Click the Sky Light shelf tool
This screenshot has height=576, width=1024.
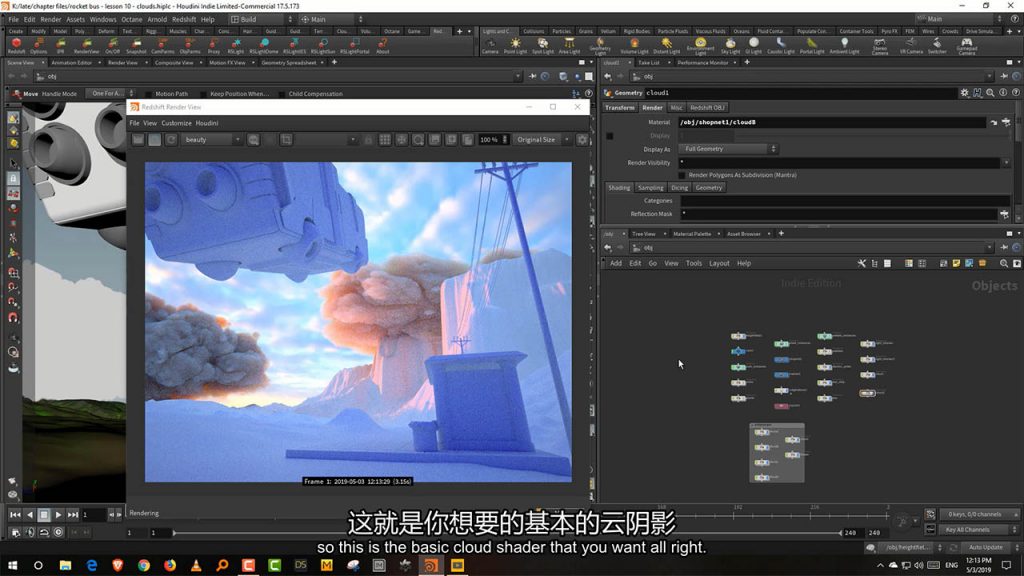point(731,45)
